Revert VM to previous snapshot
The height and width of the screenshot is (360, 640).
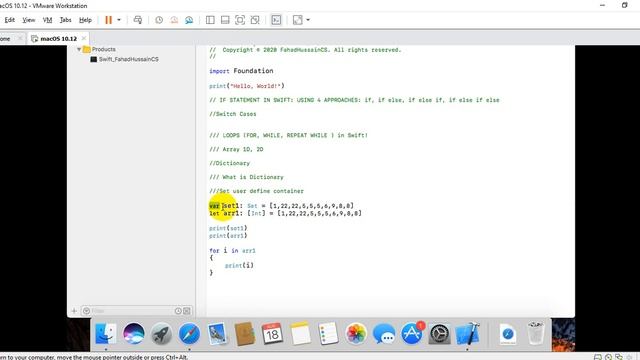[174, 20]
